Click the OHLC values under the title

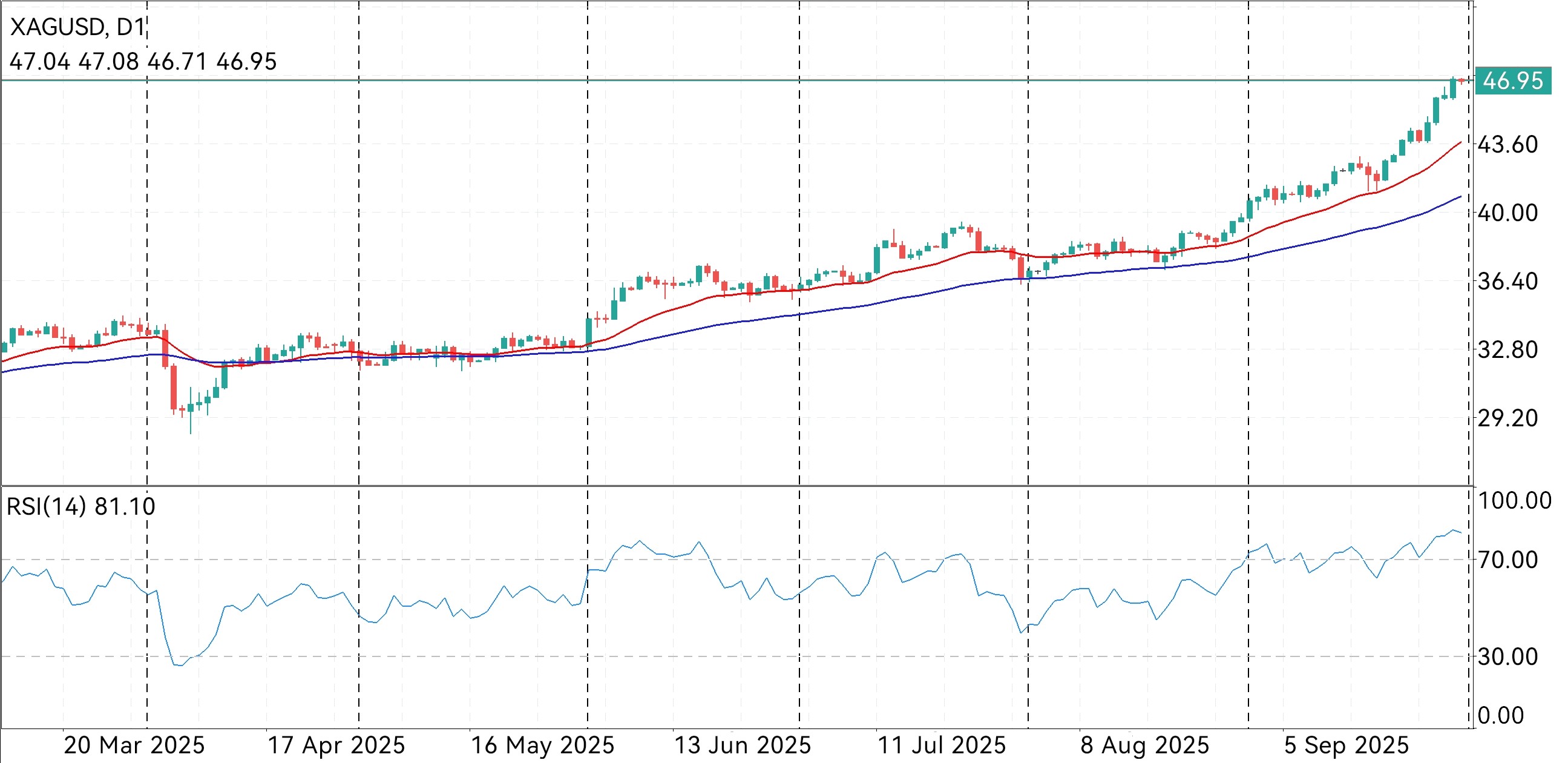143,62
